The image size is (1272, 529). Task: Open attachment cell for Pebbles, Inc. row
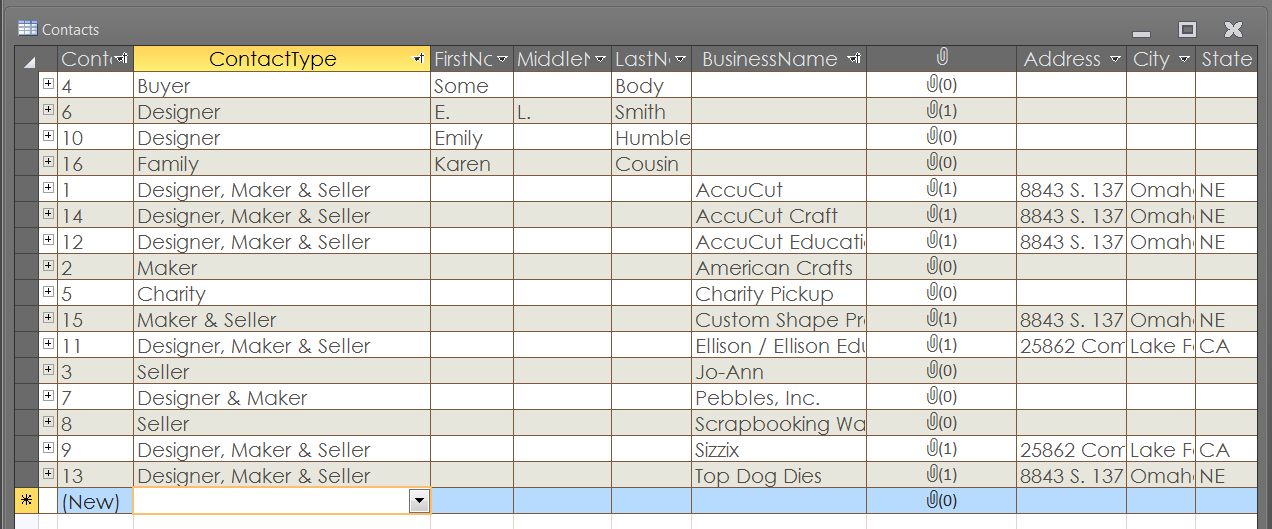[x=941, y=398]
